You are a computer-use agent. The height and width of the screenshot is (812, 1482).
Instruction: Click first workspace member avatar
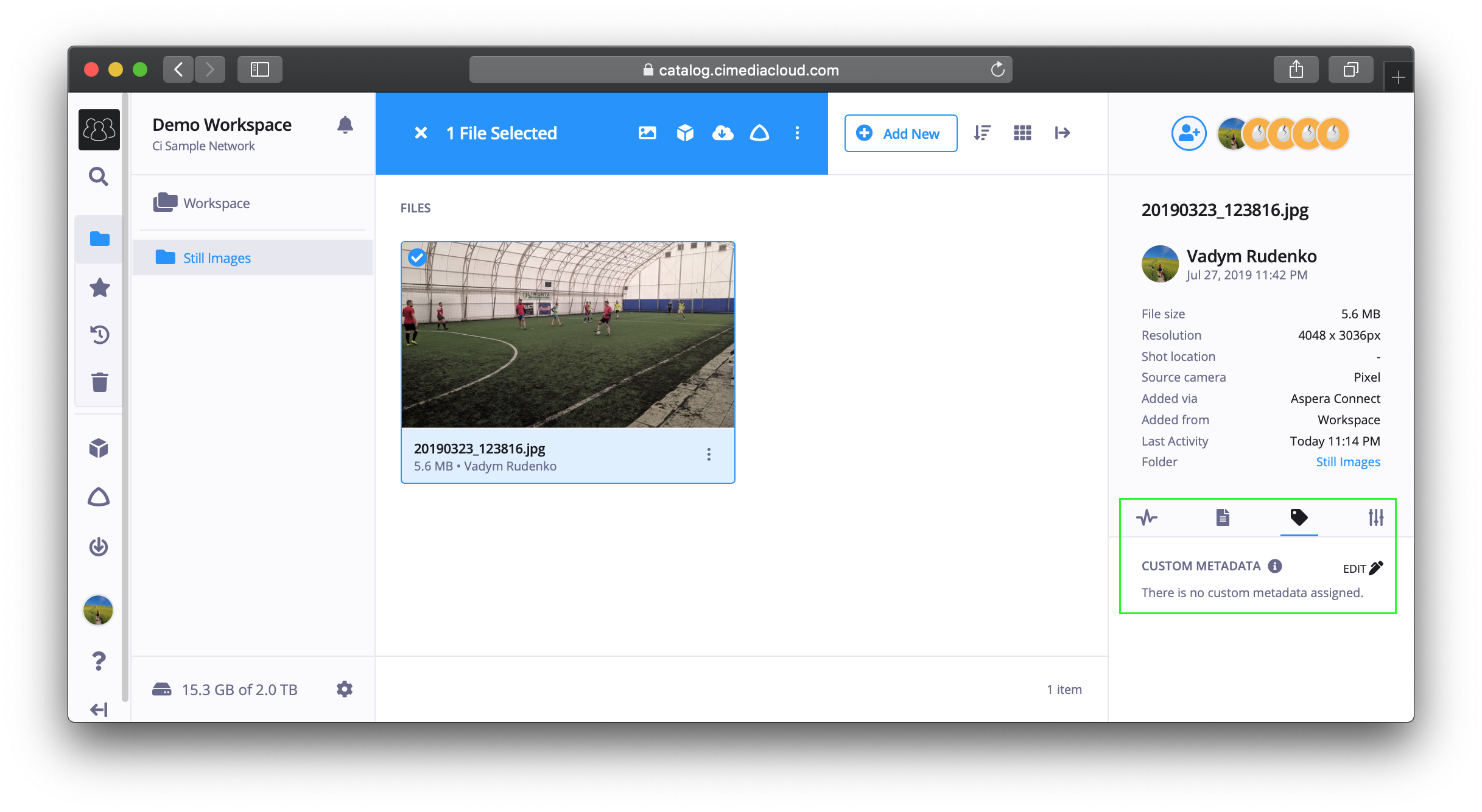coord(1233,133)
